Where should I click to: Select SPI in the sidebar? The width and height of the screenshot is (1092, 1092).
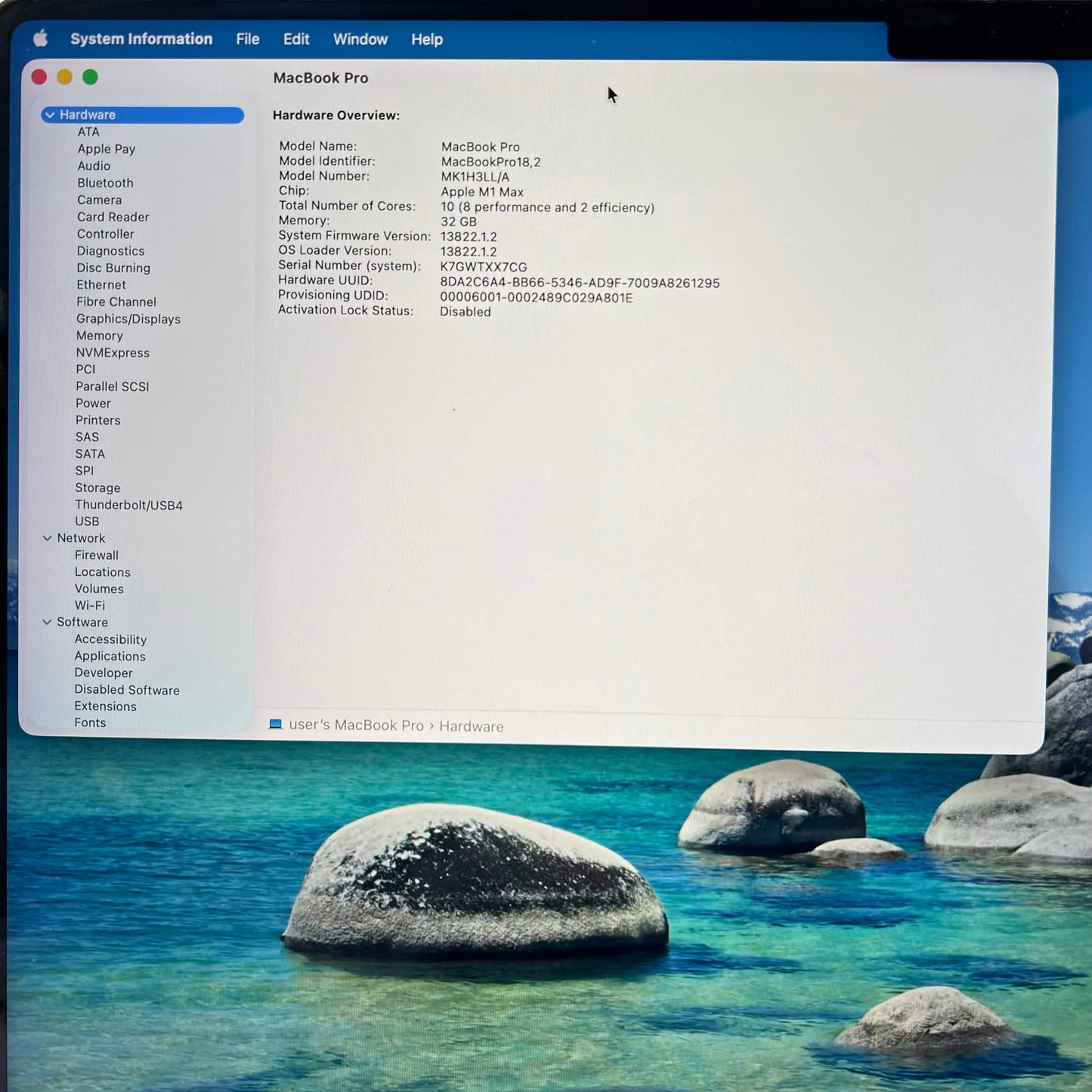click(x=85, y=471)
